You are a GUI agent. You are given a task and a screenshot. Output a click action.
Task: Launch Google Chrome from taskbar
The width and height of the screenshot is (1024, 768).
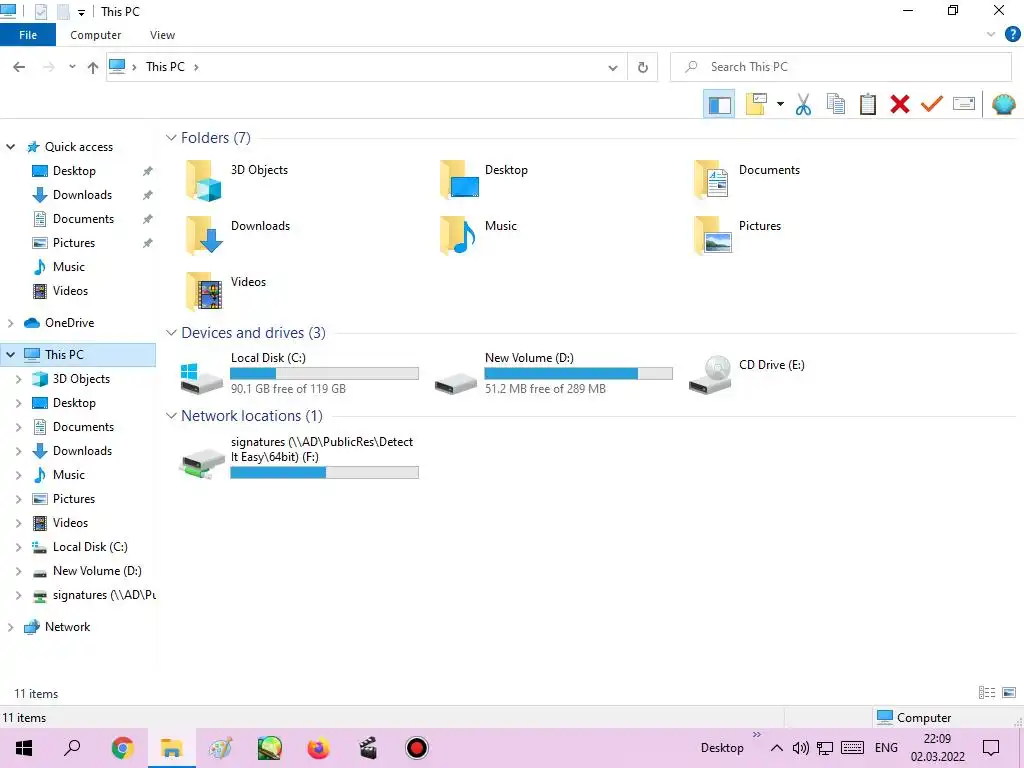123,748
